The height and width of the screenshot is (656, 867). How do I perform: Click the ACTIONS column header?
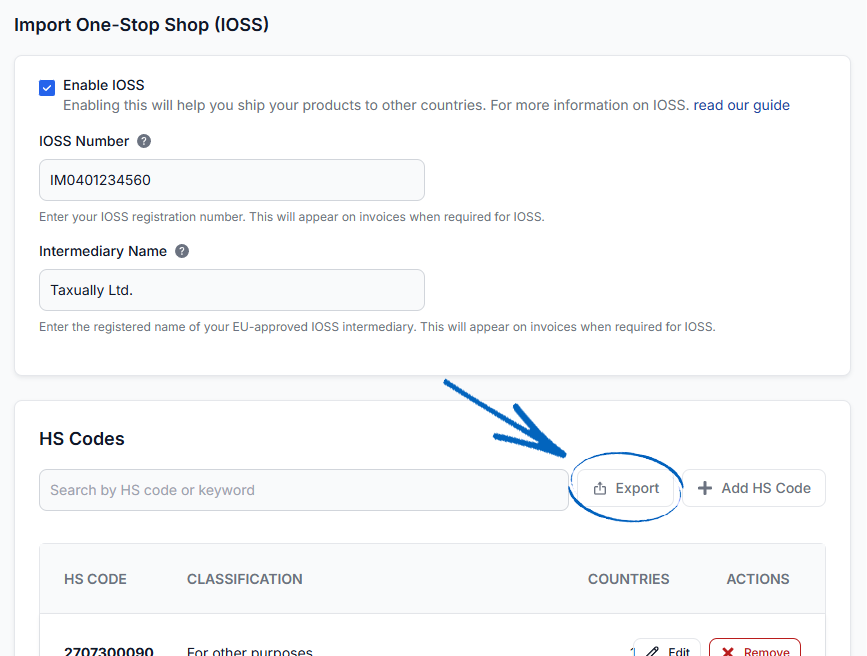point(758,579)
